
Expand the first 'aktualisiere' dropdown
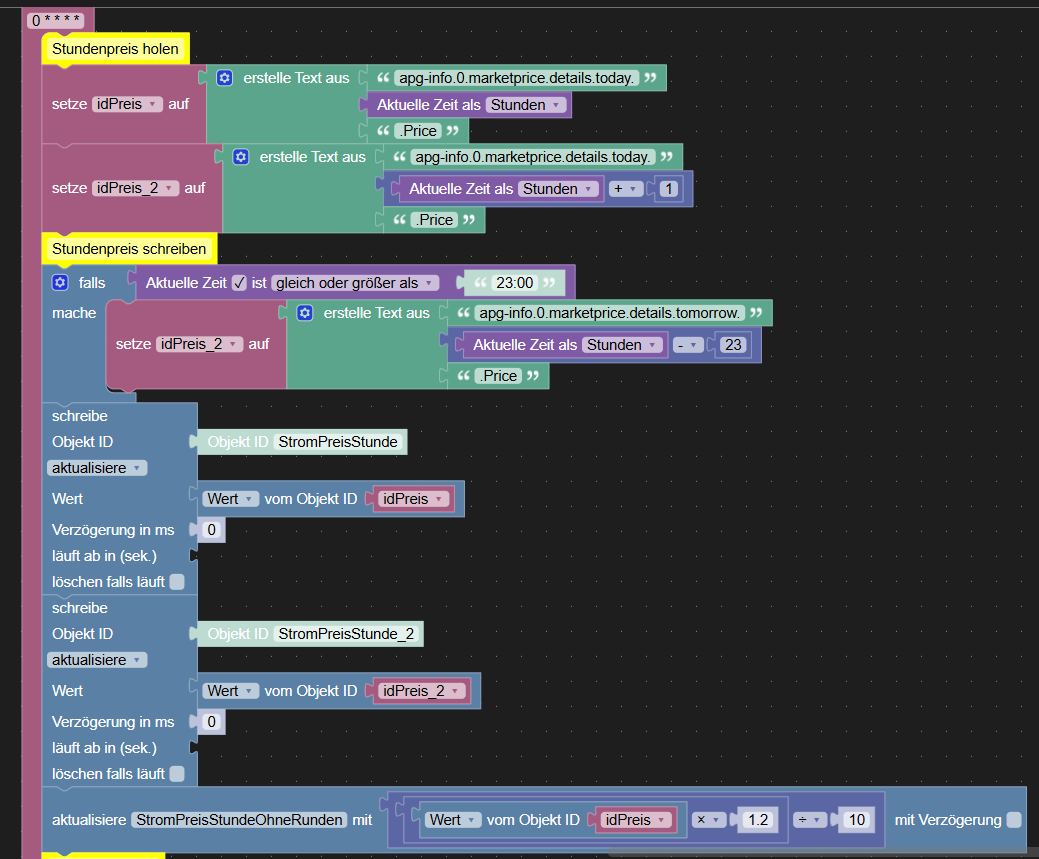pyautogui.click(x=97, y=468)
